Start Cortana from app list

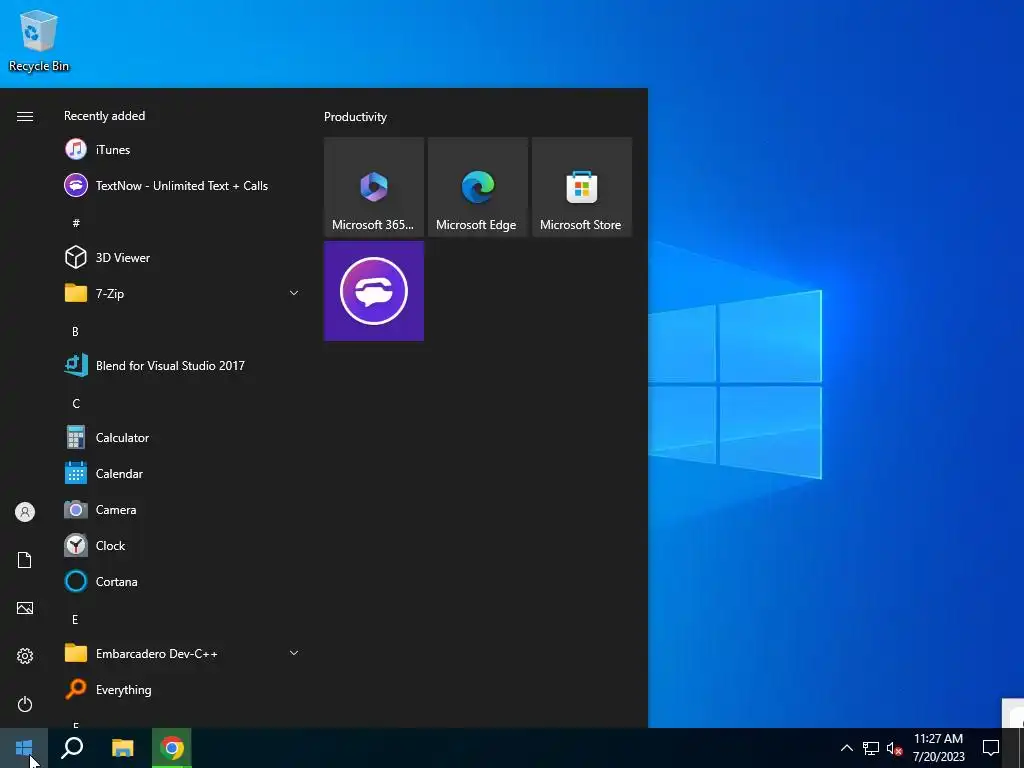click(x=182, y=581)
